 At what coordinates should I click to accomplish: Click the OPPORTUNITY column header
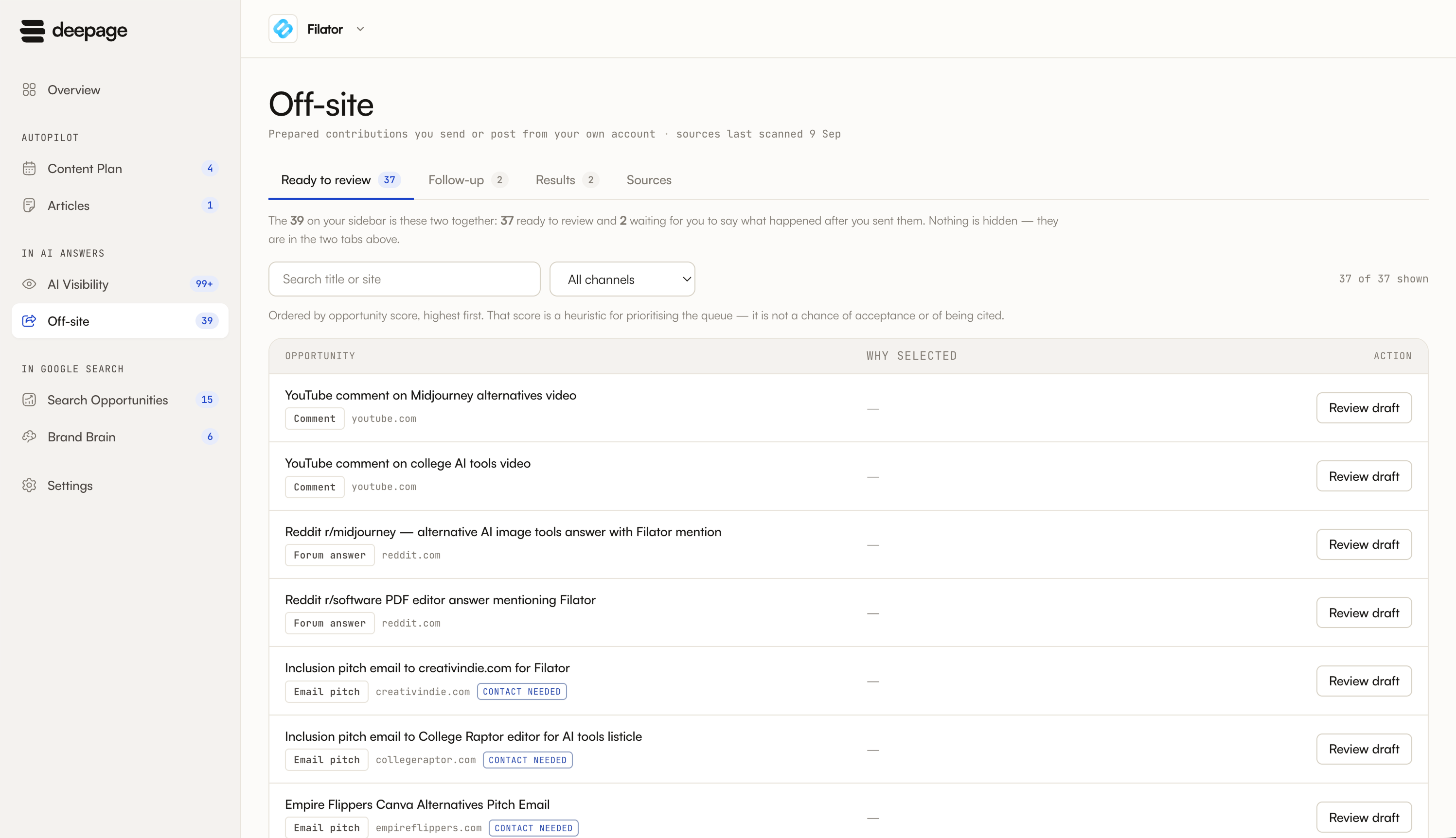tap(320, 356)
